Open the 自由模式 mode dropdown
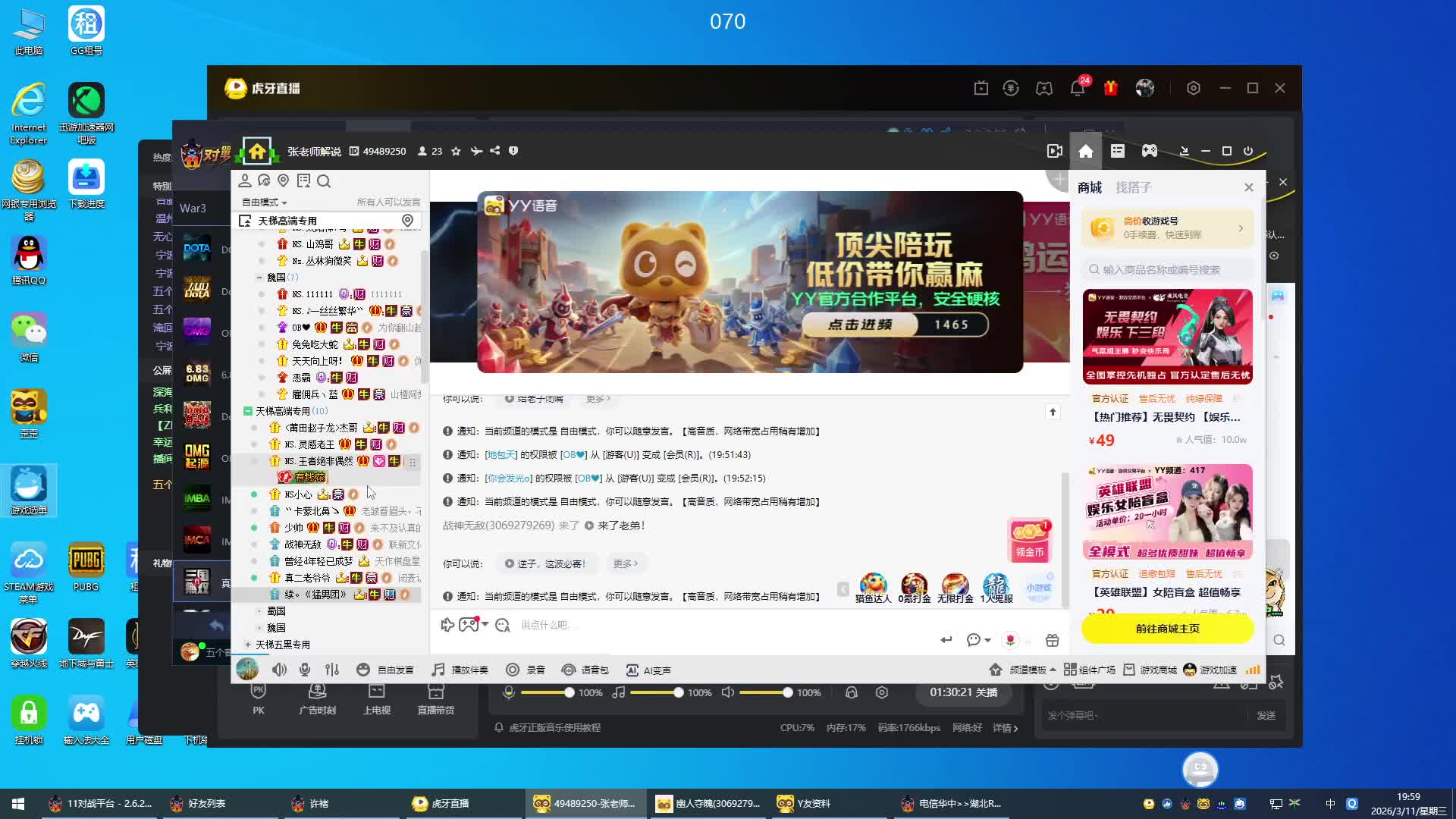 point(264,202)
